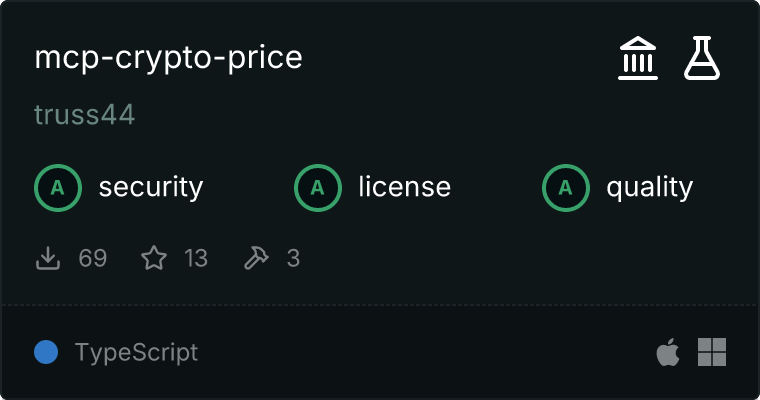Click the quality grade A badge
Image resolution: width=760 pixels, height=400 pixels.
pyautogui.click(x=566, y=187)
